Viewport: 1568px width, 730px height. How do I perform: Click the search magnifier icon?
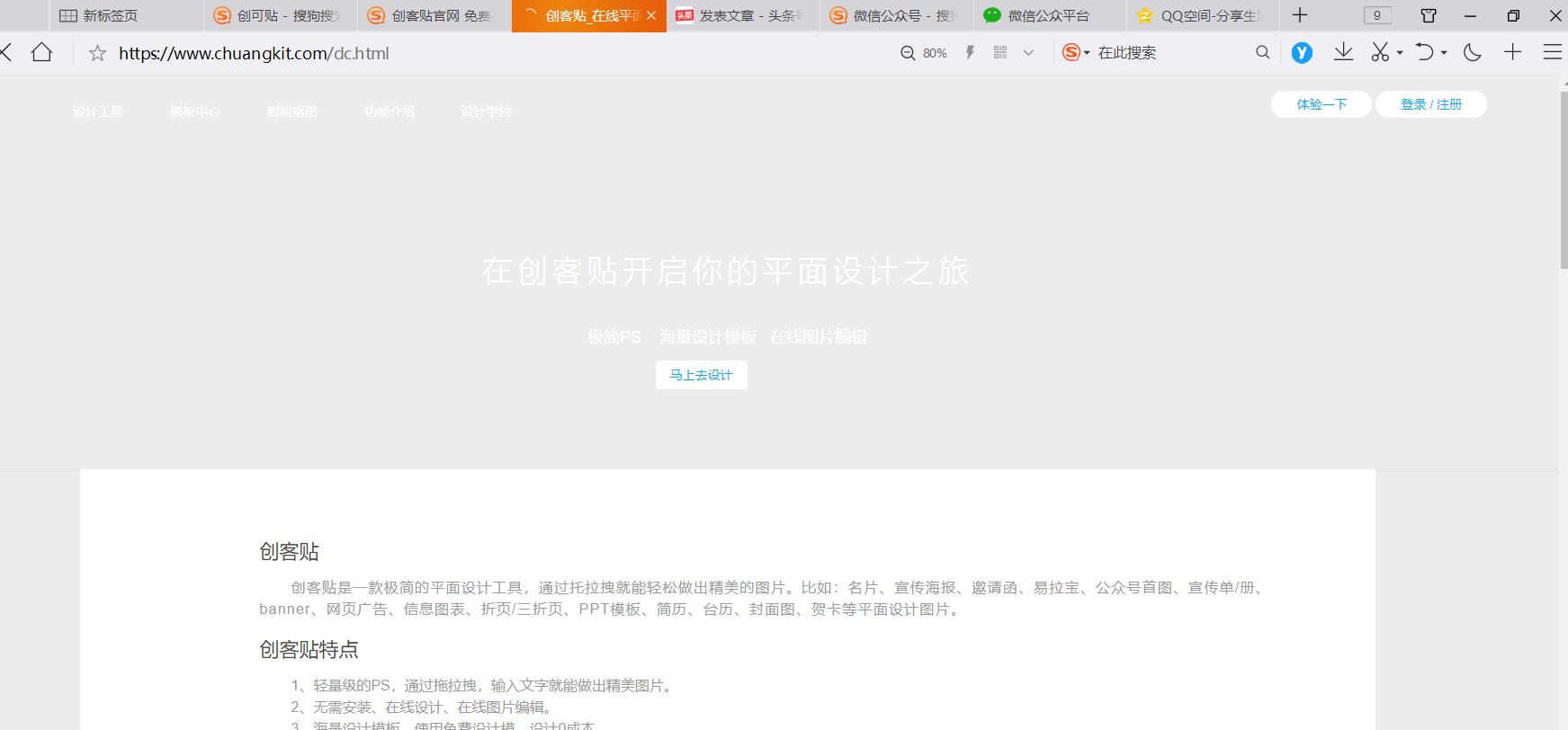(1263, 53)
